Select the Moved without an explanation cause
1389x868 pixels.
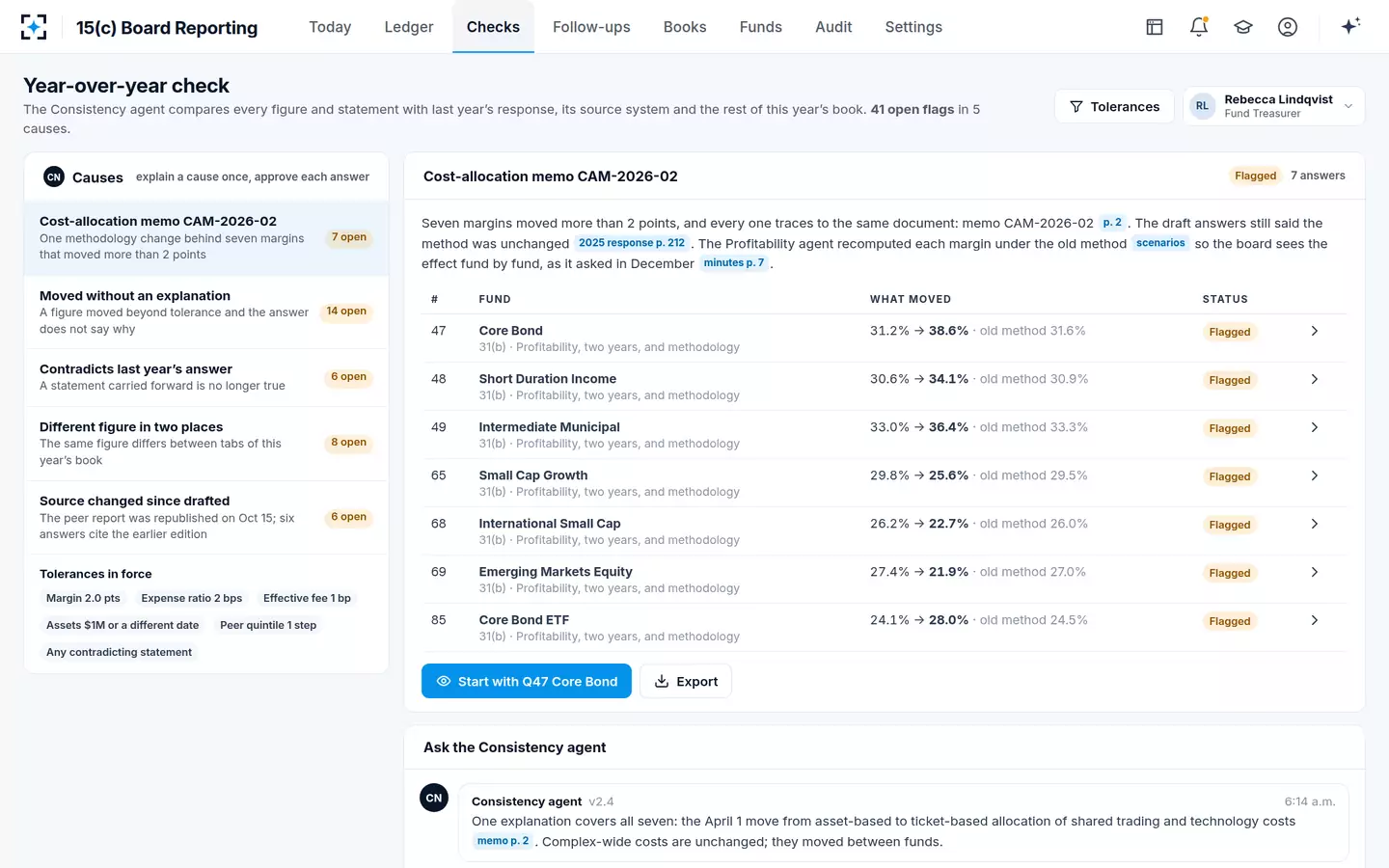pos(206,312)
